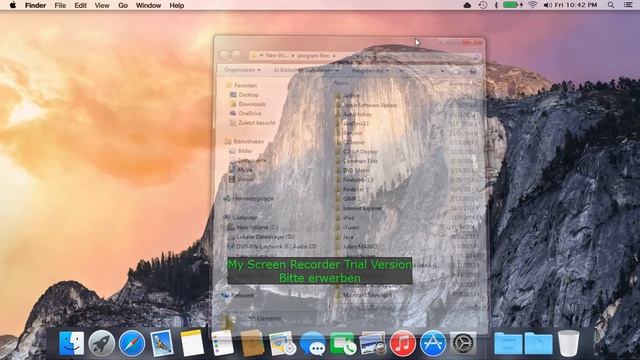The width and height of the screenshot is (640, 360).
Task: Click the Spotlight search magnifier
Action: 611,5
